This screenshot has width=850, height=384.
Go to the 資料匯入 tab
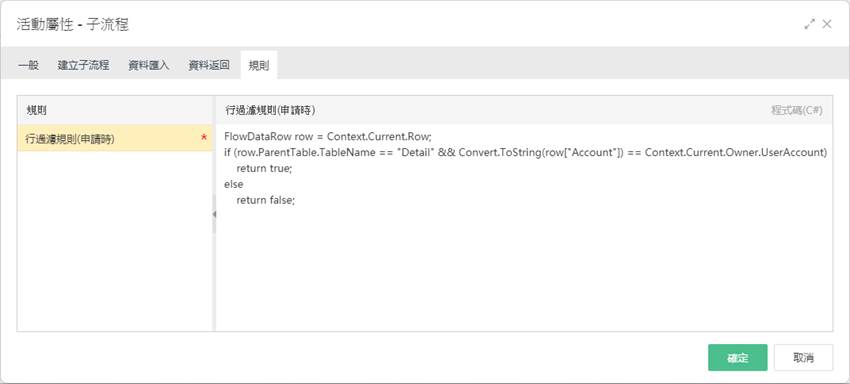tap(149, 66)
